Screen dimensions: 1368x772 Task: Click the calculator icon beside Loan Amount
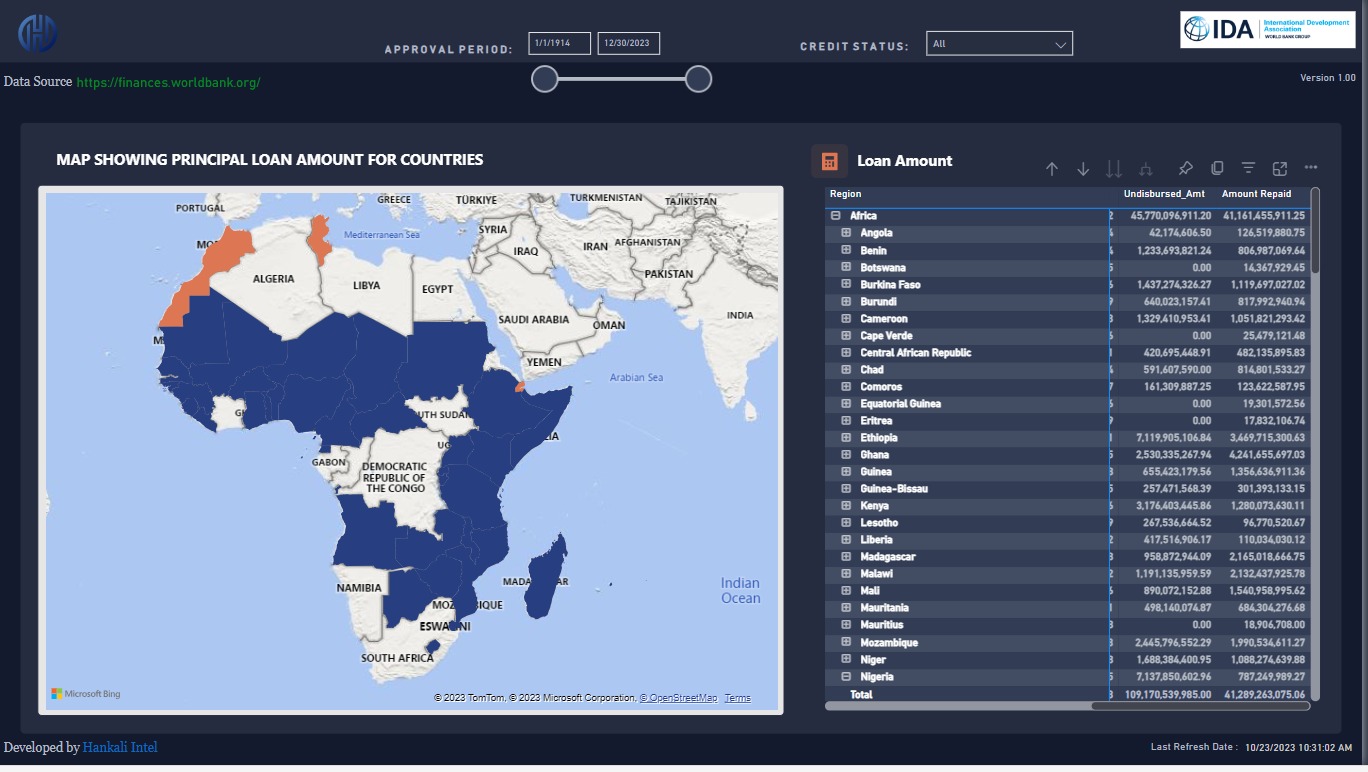(x=829, y=161)
